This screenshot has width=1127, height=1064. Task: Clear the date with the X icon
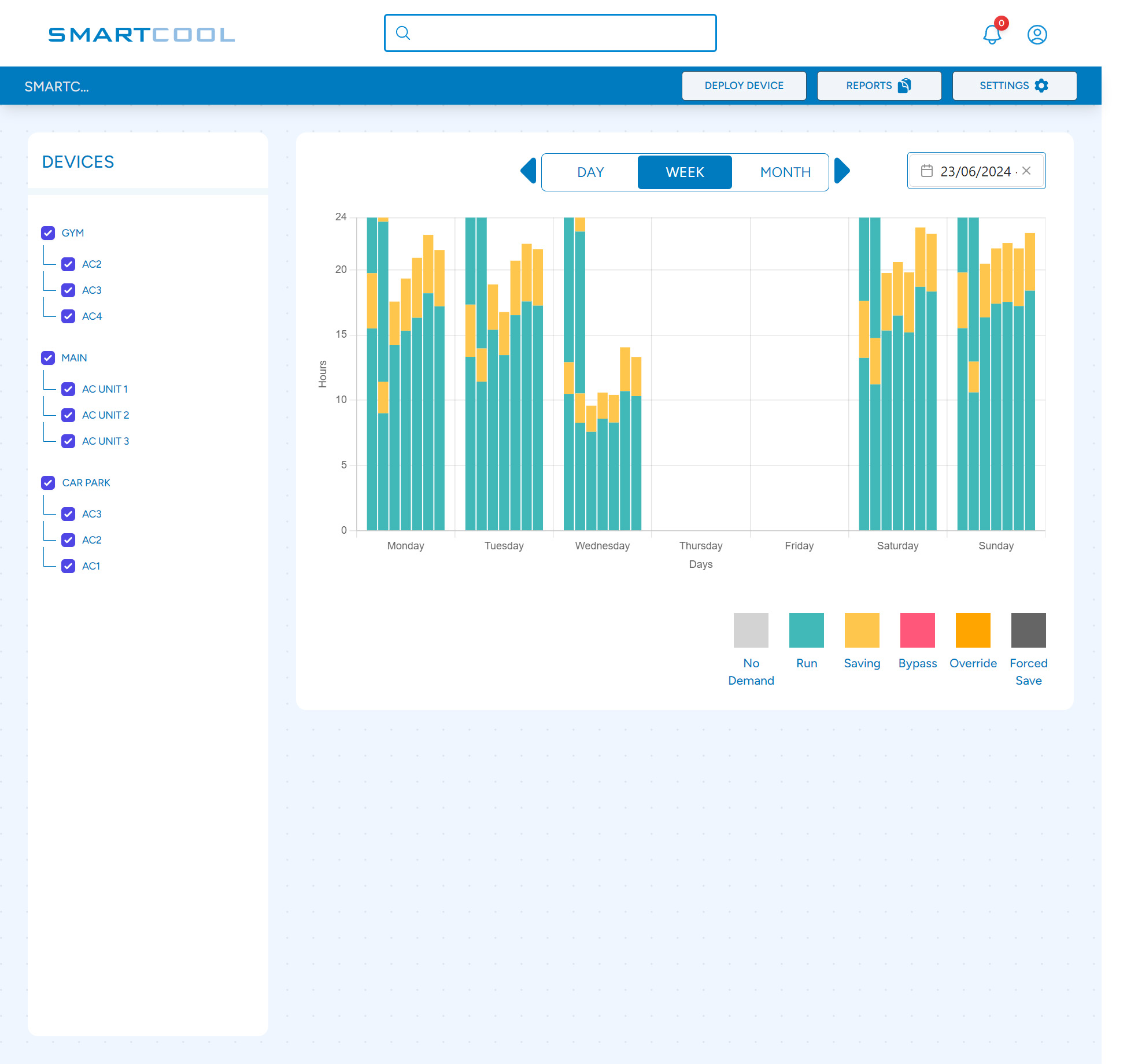1026,171
